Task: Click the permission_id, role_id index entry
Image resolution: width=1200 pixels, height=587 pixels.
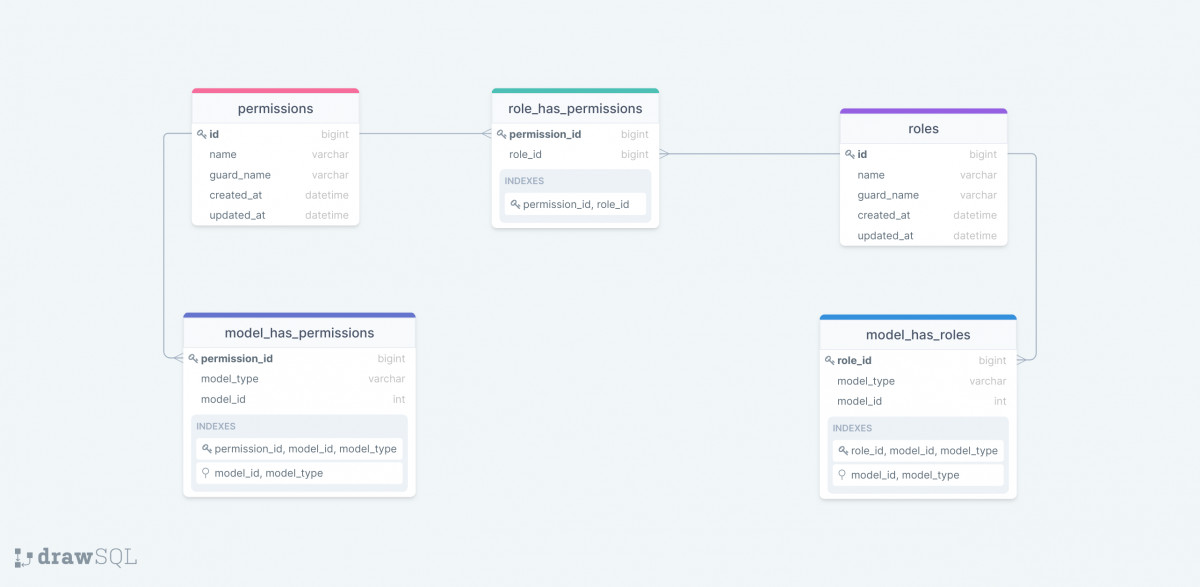Action: [576, 204]
